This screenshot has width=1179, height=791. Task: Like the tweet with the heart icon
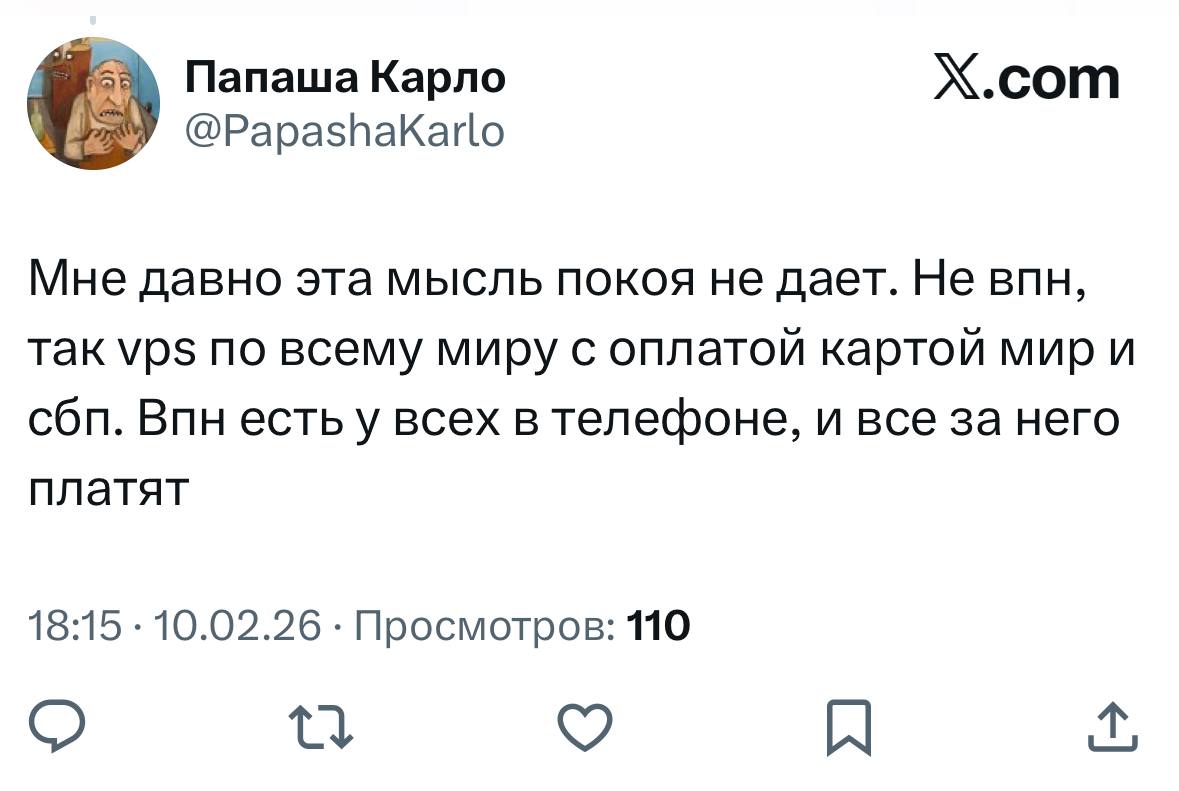(x=583, y=727)
